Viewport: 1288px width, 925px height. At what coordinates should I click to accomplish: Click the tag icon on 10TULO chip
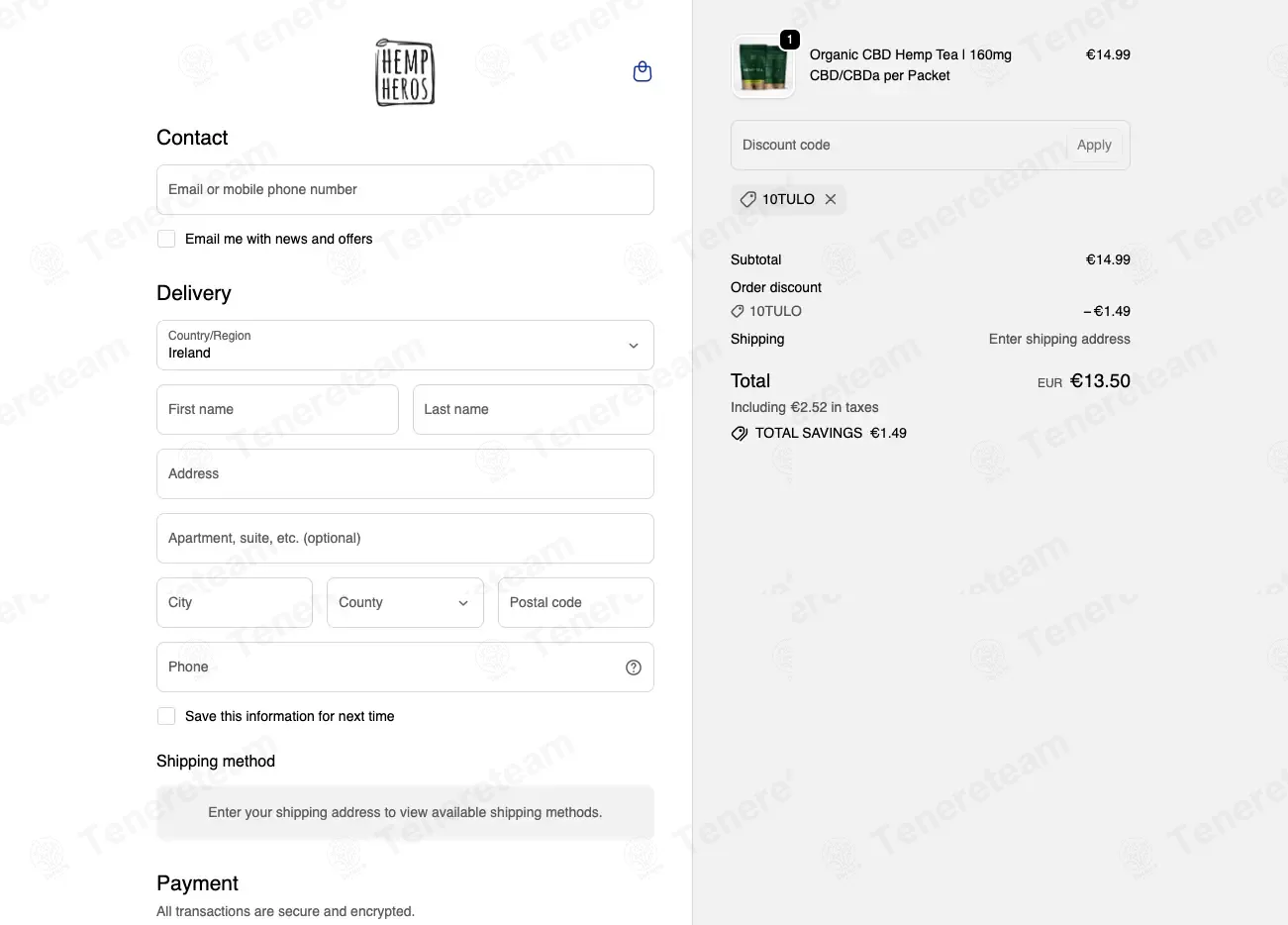coord(748,199)
